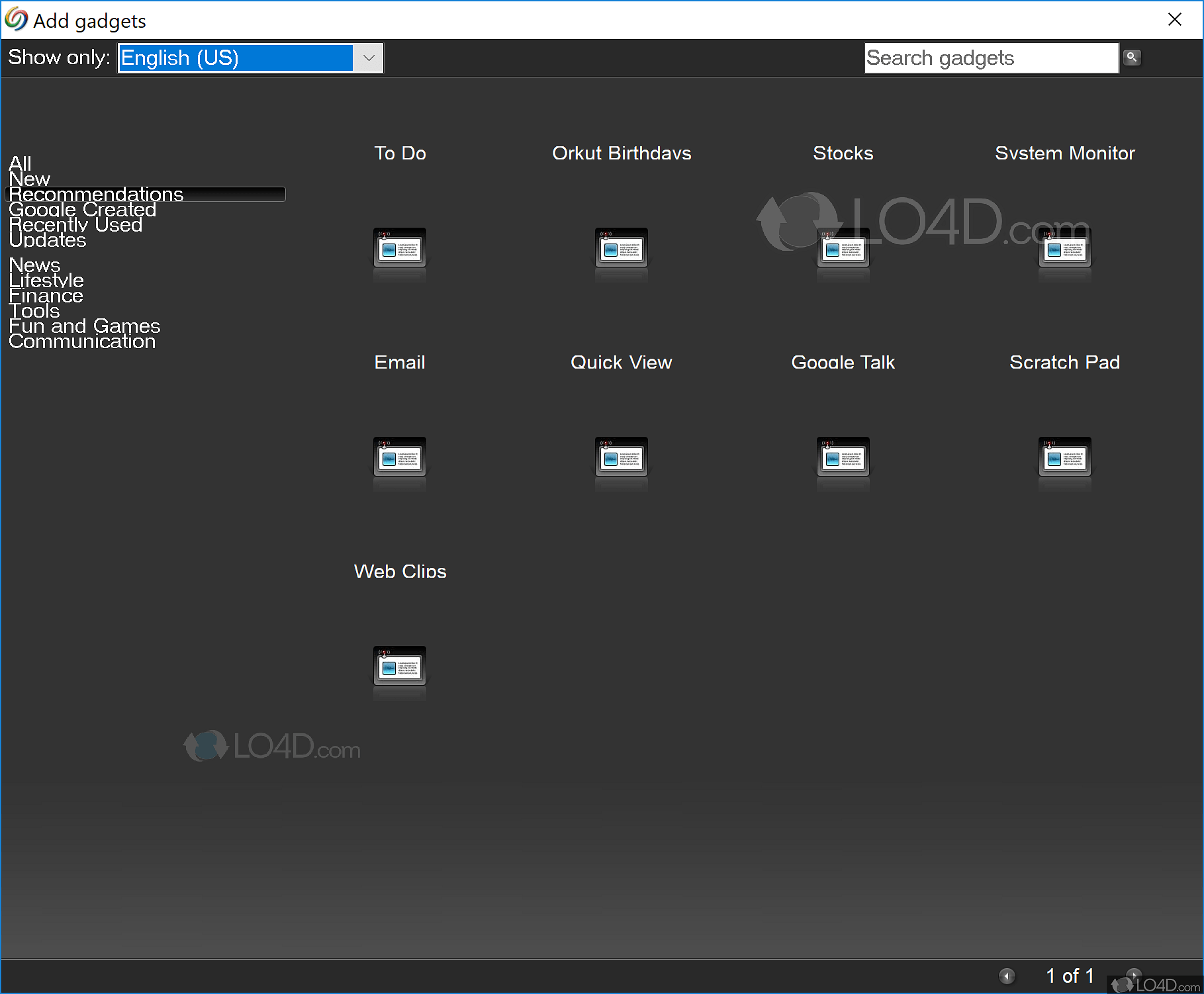This screenshot has width=1204, height=994.
Task: Select the Updates category
Action: (48, 240)
